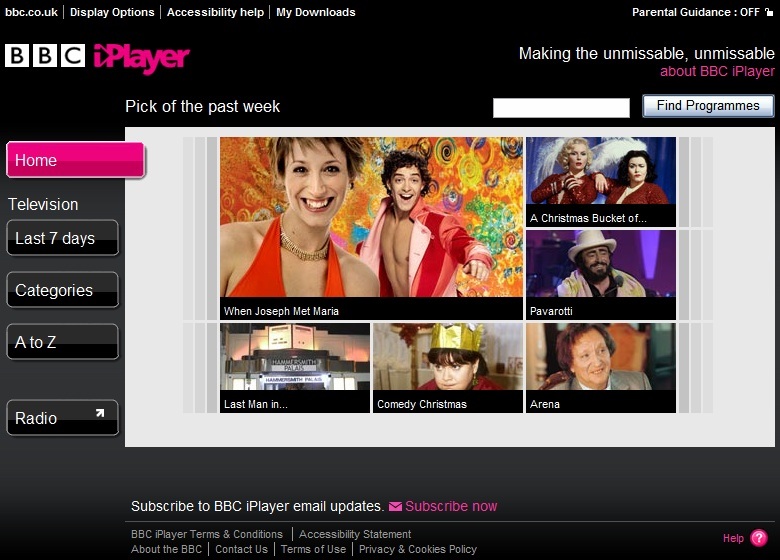Click the Arena caption text
Image resolution: width=780 pixels, height=560 pixels.
click(545, 404)
